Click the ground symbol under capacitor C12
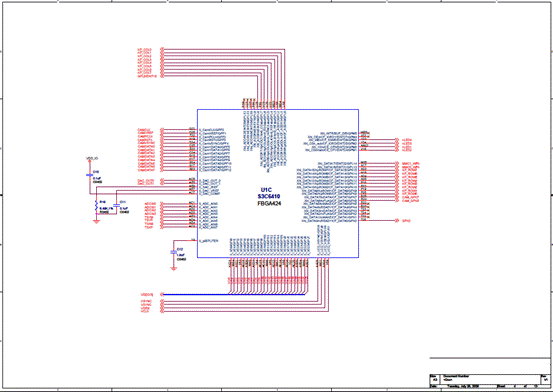The width and height of the screenshot is (553, 392). point(173,269)
